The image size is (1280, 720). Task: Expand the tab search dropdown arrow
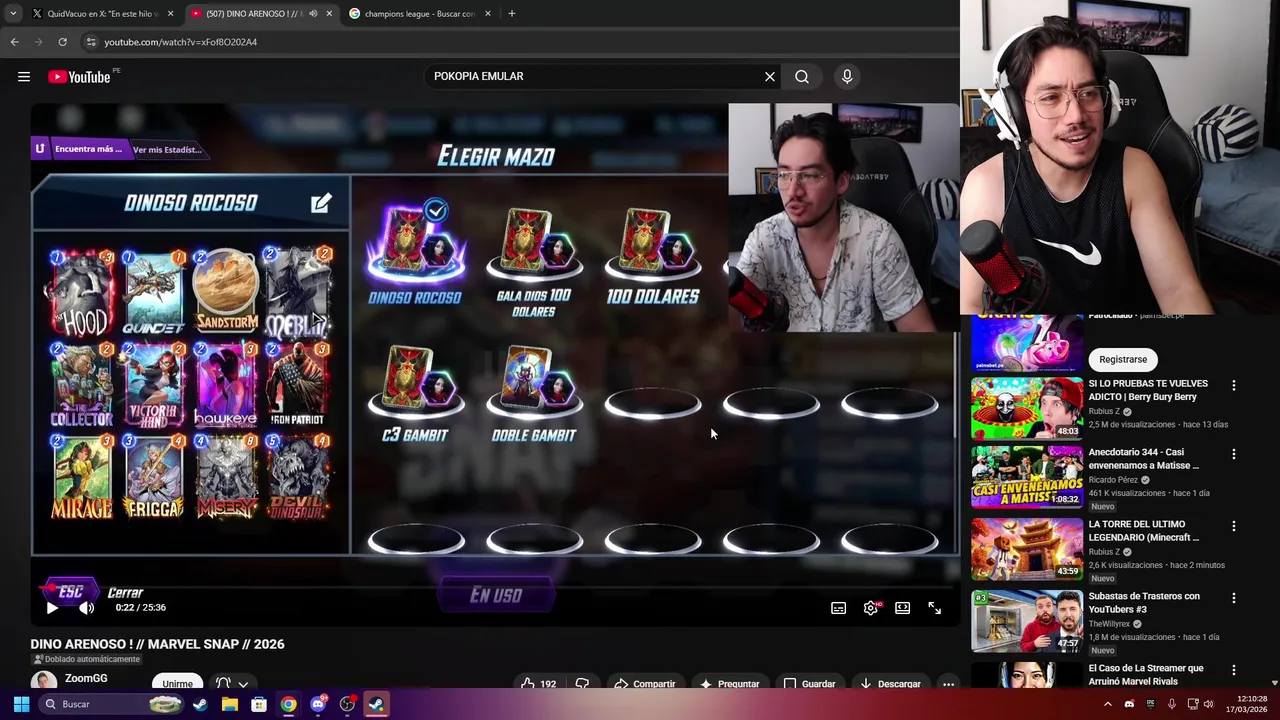tap(13, 14)
